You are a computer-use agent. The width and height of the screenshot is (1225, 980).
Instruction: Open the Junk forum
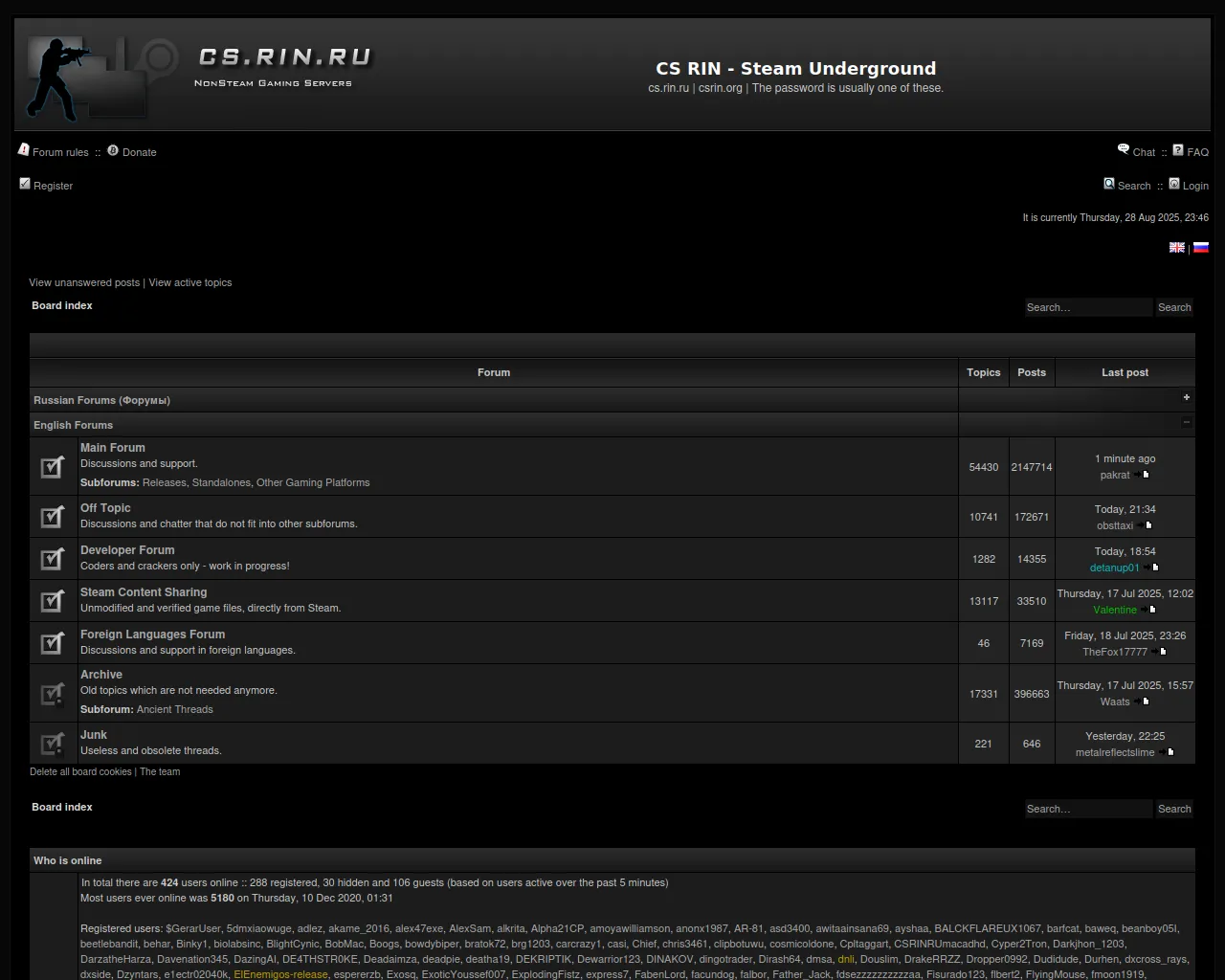(94, 735)
